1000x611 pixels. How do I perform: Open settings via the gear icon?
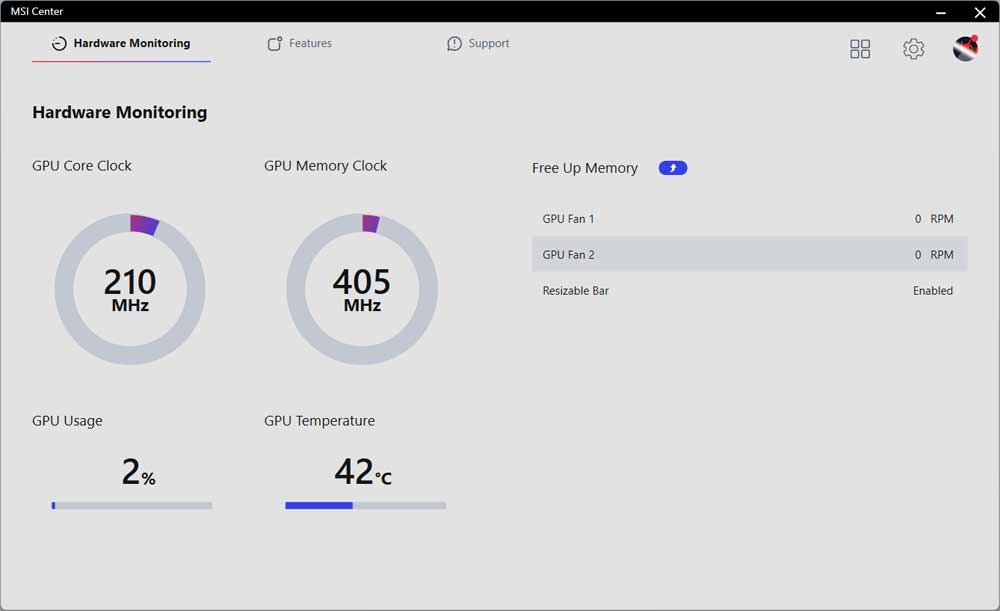pyautogui.click(x=913, y=49)
